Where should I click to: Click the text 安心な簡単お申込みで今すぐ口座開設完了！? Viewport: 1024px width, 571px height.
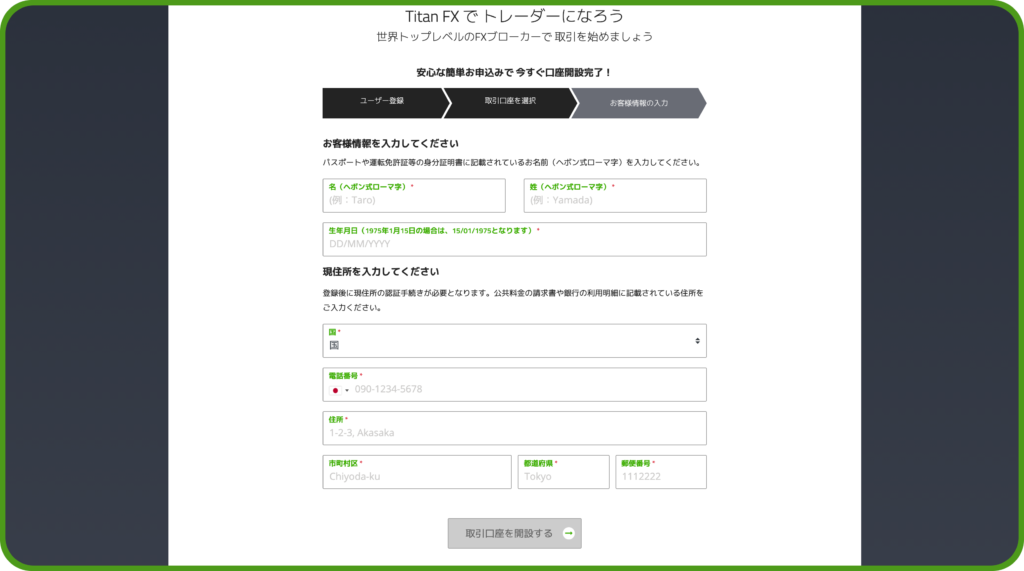[x=515, y=73]
